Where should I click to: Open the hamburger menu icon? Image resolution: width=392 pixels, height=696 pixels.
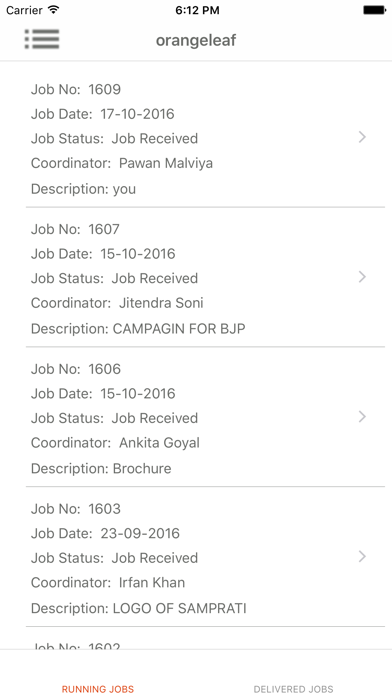click(42, 40)
